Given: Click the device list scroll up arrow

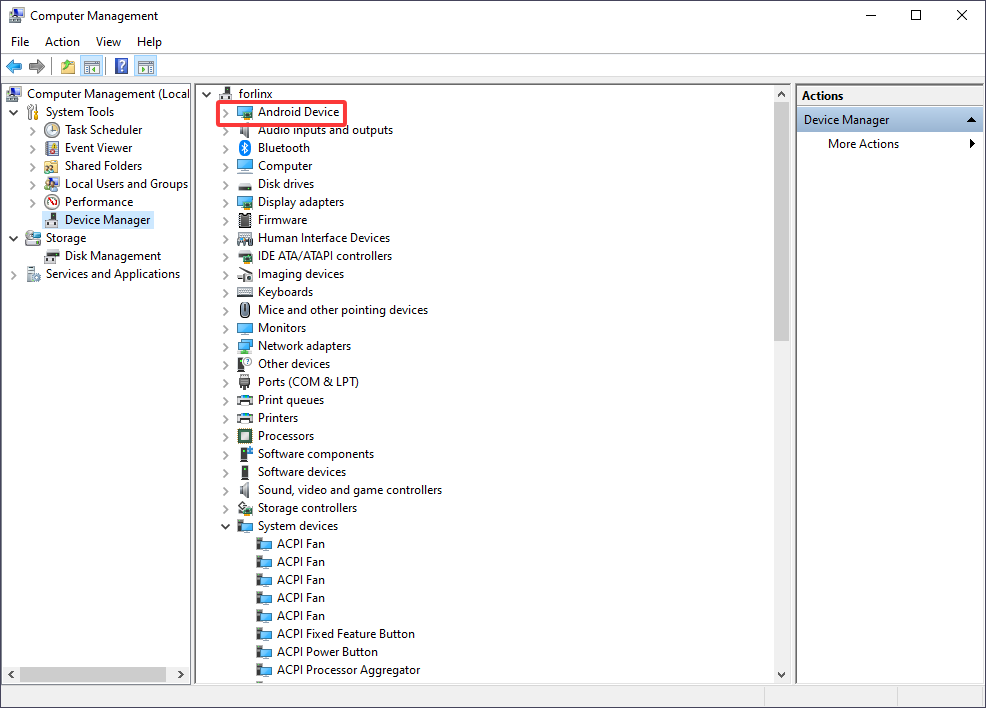Looking at the screenshot, I should click(x=781, y=94).
